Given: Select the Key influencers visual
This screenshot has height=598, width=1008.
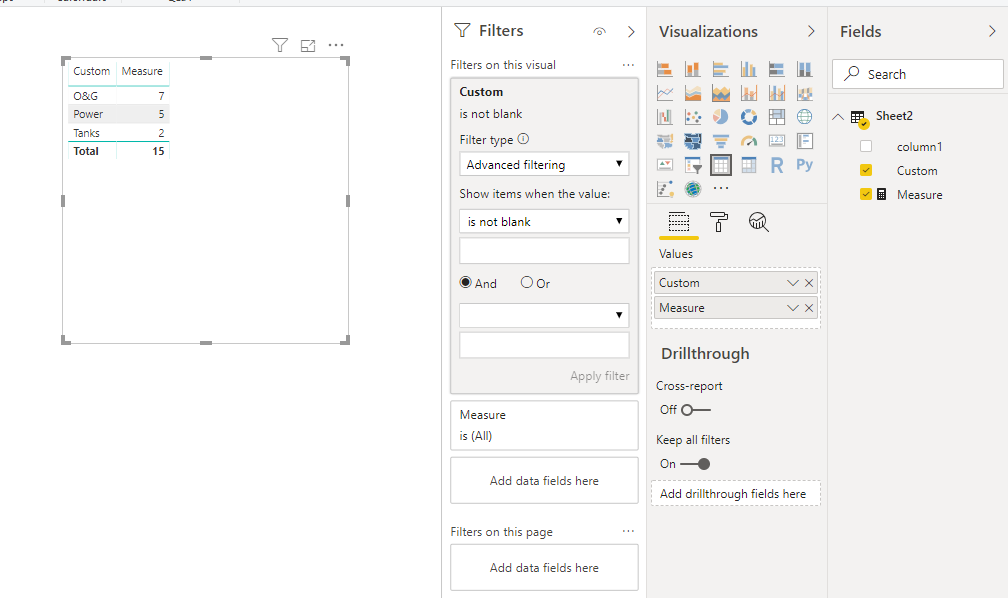Looking at the screenshot, I should (665, 189).
